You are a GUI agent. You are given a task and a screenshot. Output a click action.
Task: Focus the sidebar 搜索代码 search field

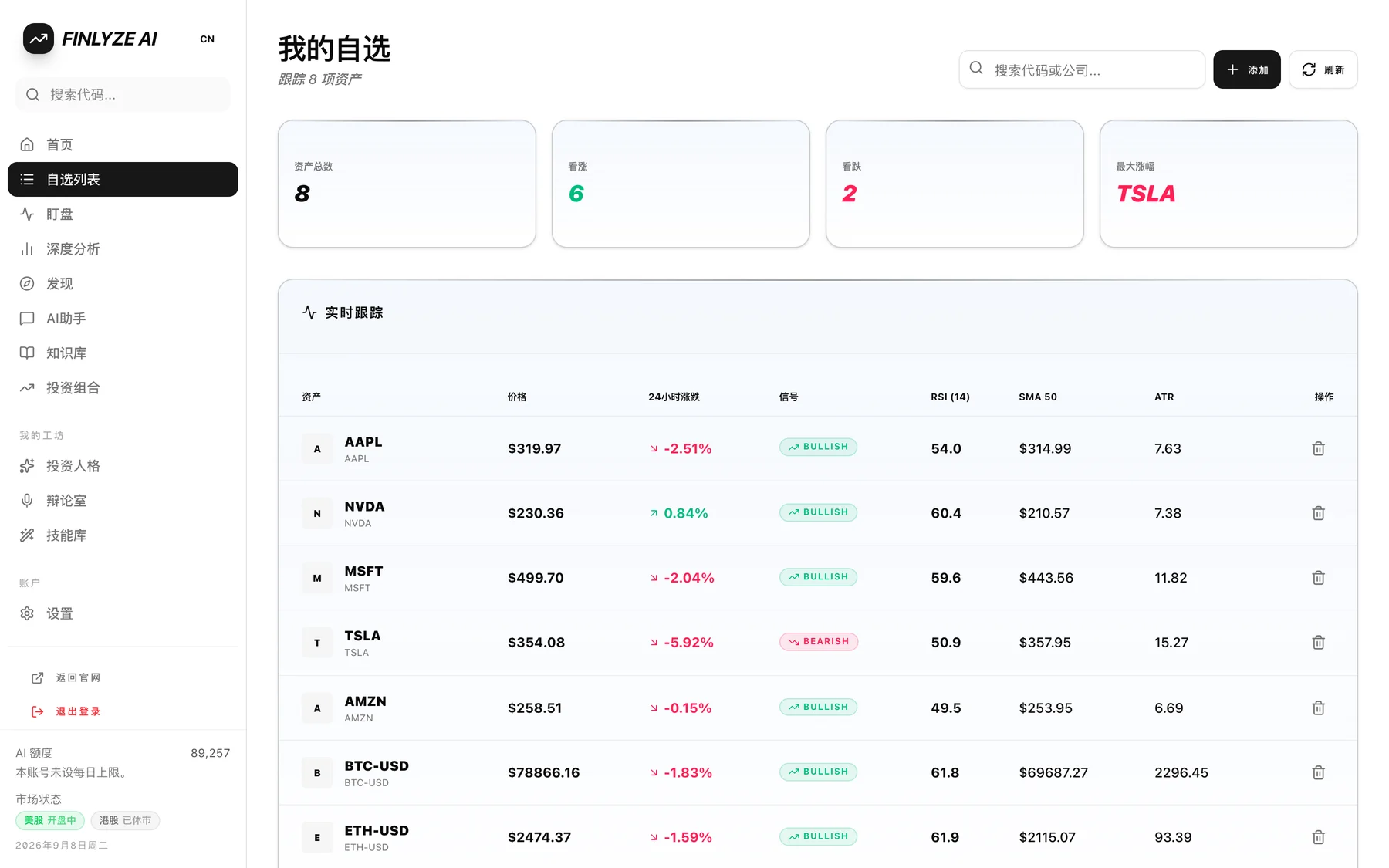click(x=123, y=95)
